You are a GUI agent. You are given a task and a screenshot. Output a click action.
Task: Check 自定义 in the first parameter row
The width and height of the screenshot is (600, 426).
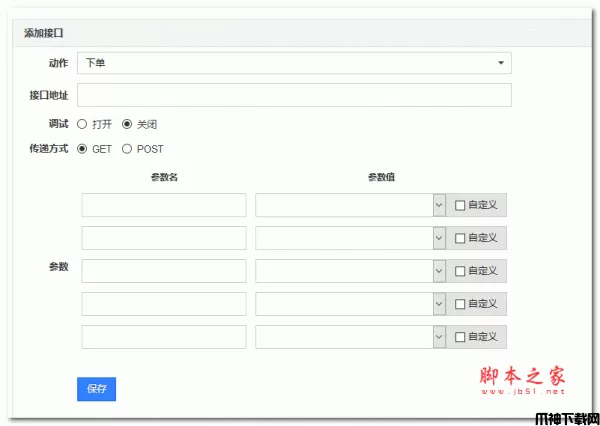point(460,206)
